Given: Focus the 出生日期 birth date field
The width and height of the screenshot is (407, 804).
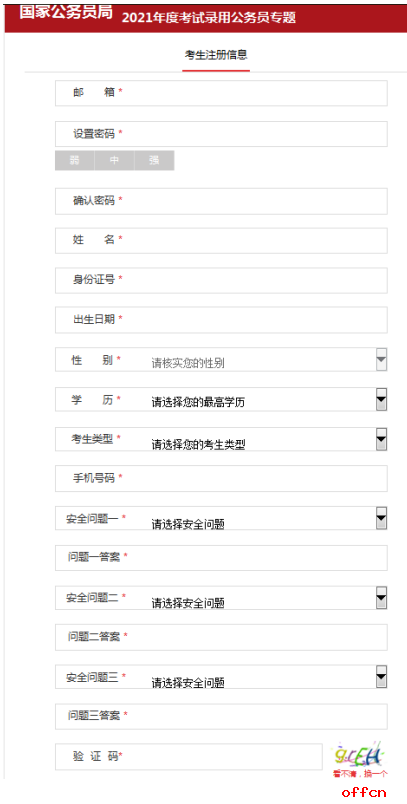Looking at the screenshot, I should (221, 320).
